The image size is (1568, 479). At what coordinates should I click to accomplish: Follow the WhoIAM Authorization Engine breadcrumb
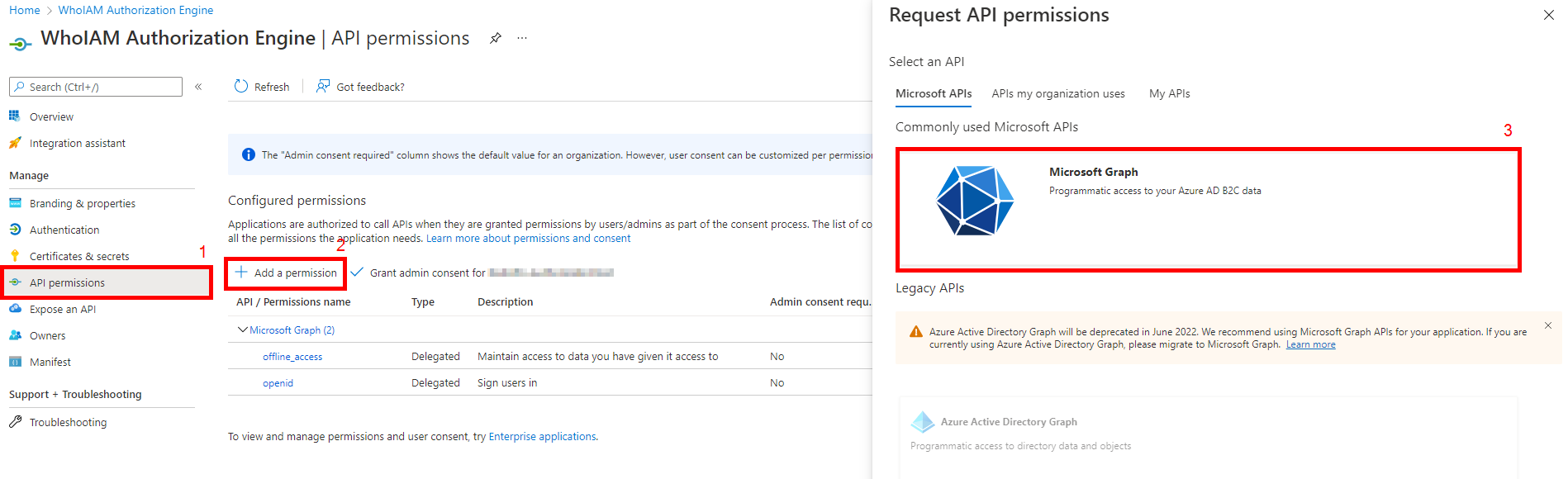[x=135, y=10]
